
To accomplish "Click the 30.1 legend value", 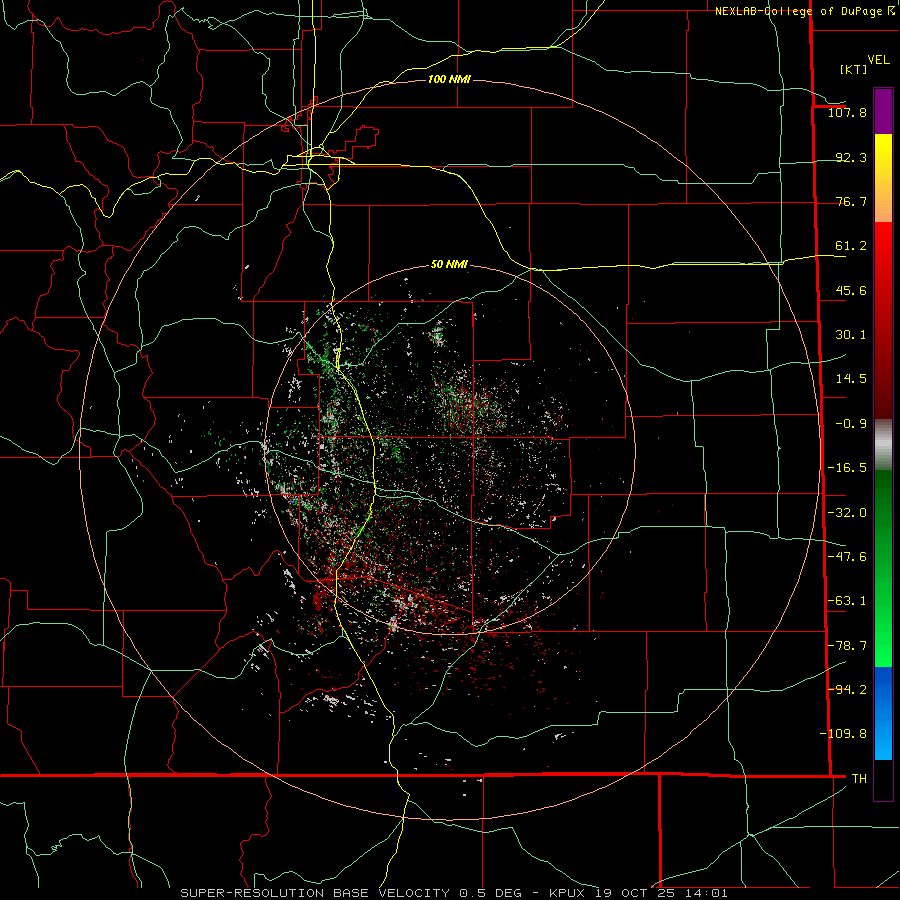I will (851, 335).
